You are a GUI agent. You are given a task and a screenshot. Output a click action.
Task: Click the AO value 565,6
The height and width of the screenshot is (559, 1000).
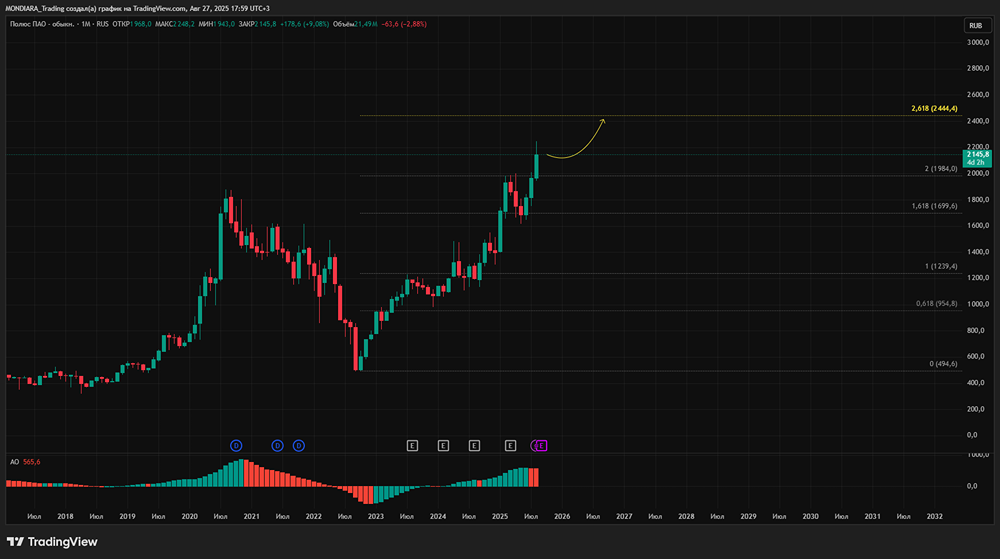(x=31, y=462)
